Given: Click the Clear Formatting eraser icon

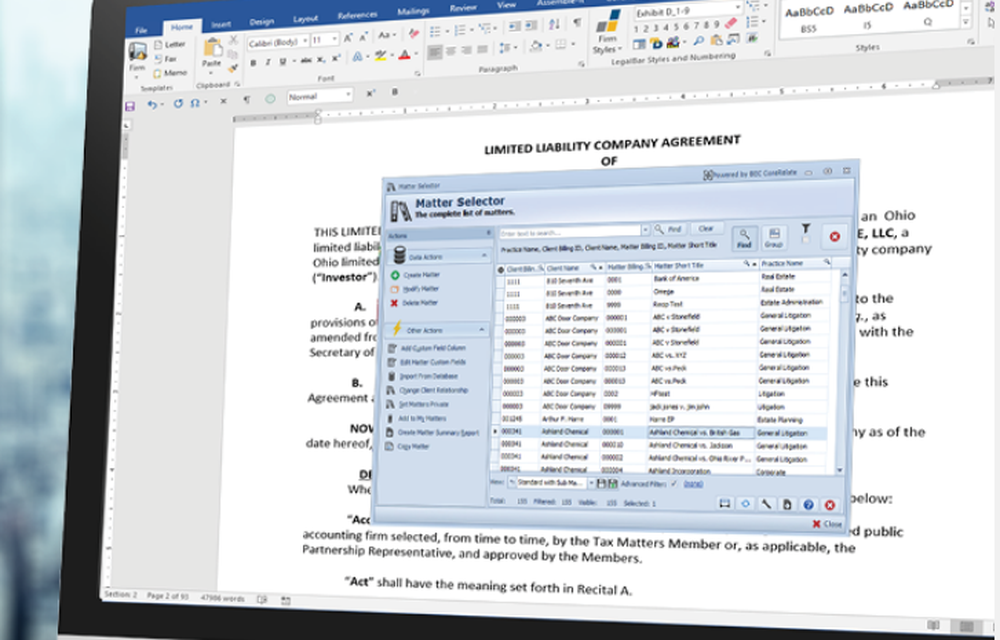Looking at the screenshot, I should click(x=413, y=33).
